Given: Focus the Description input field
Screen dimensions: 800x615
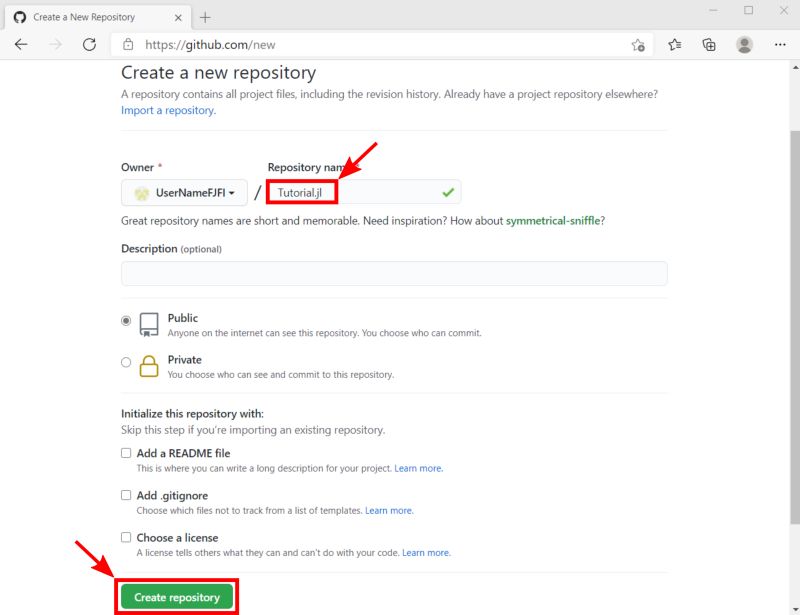Looking at the screenshot, I should click(x=394, y=274).
